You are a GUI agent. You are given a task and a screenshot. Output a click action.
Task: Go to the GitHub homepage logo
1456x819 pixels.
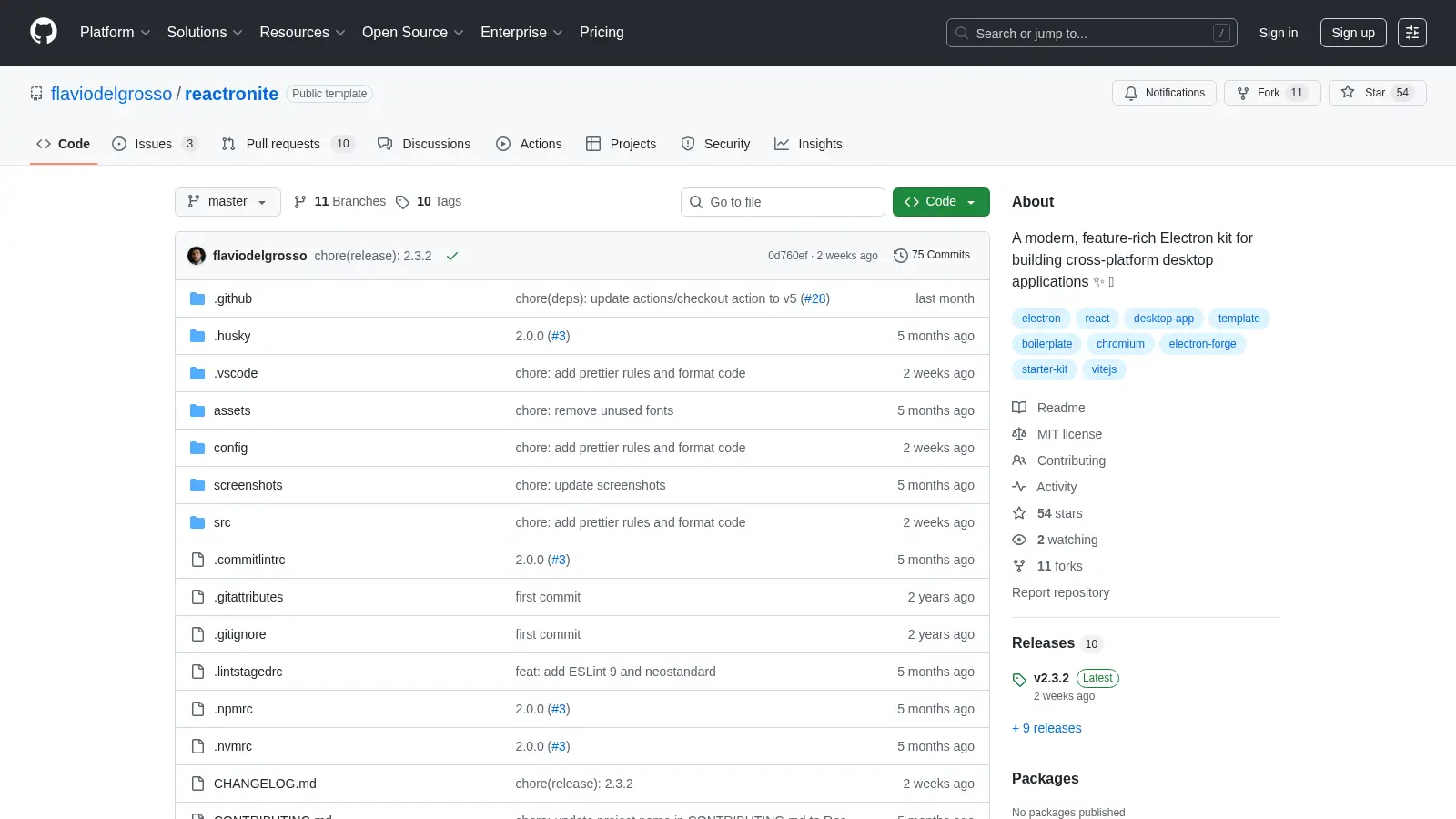coord(44,32)
